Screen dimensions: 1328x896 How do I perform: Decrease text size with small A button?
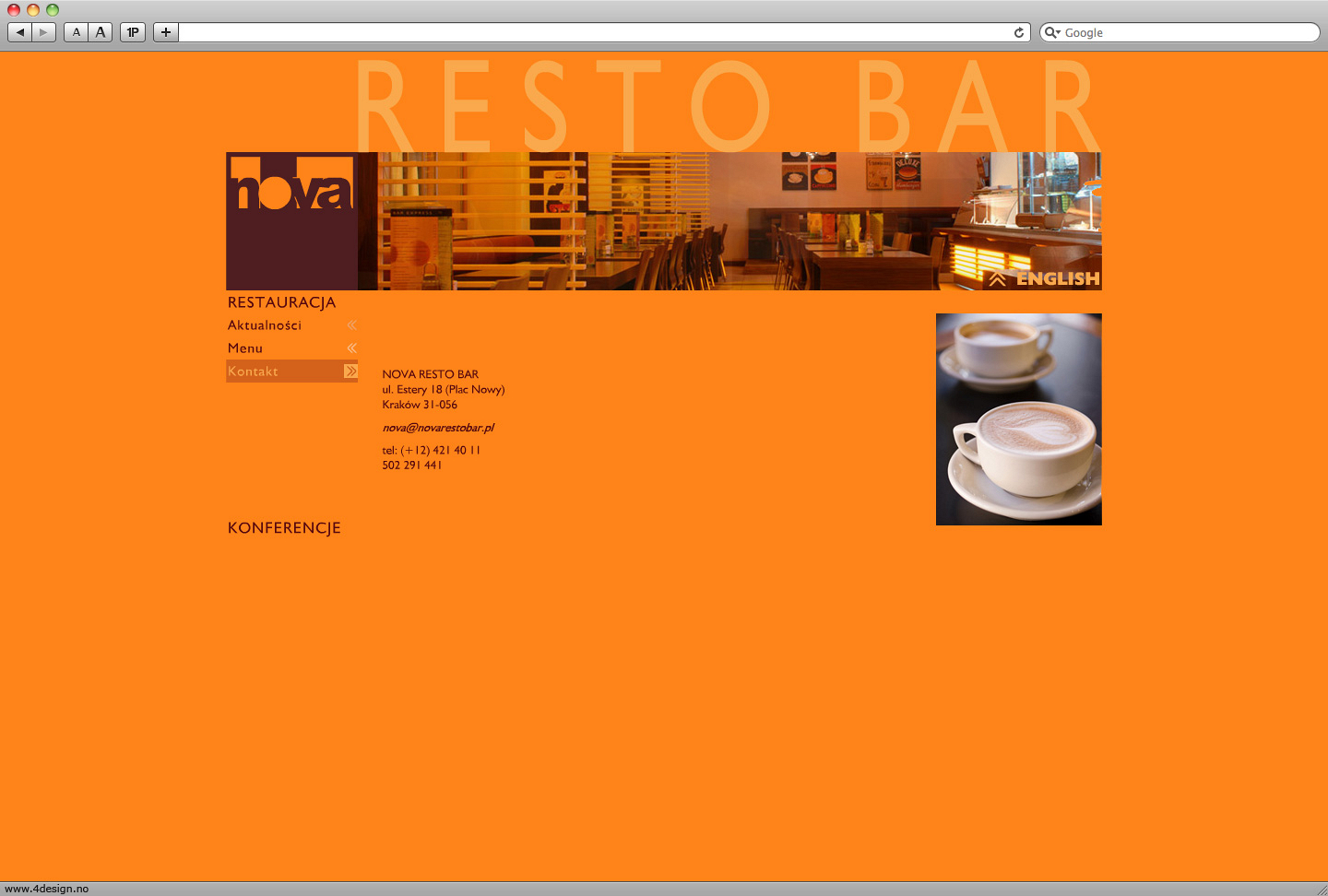[77, 32]
